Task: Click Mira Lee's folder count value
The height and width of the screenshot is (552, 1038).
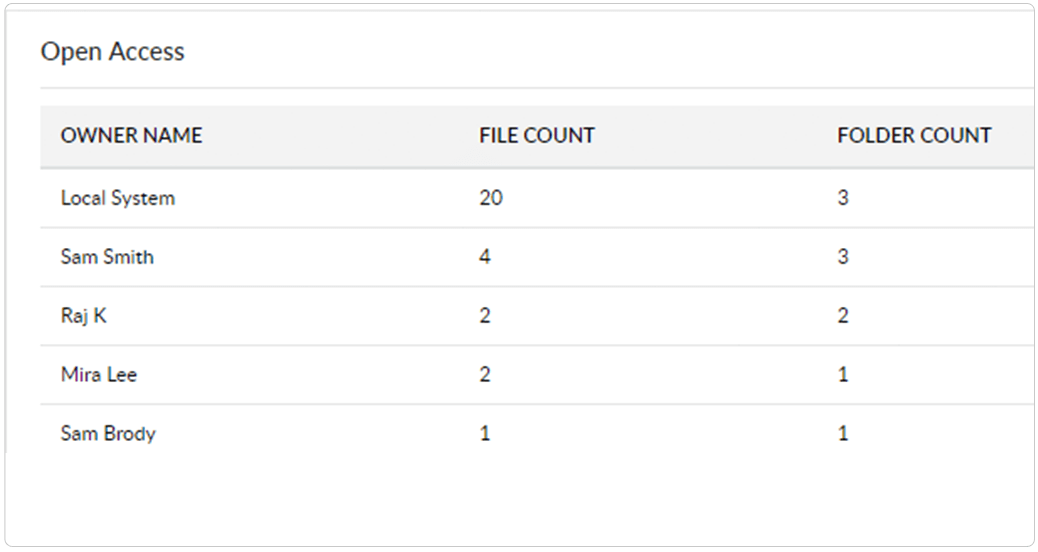Action: pyautogui.click(x=843, y=375)
